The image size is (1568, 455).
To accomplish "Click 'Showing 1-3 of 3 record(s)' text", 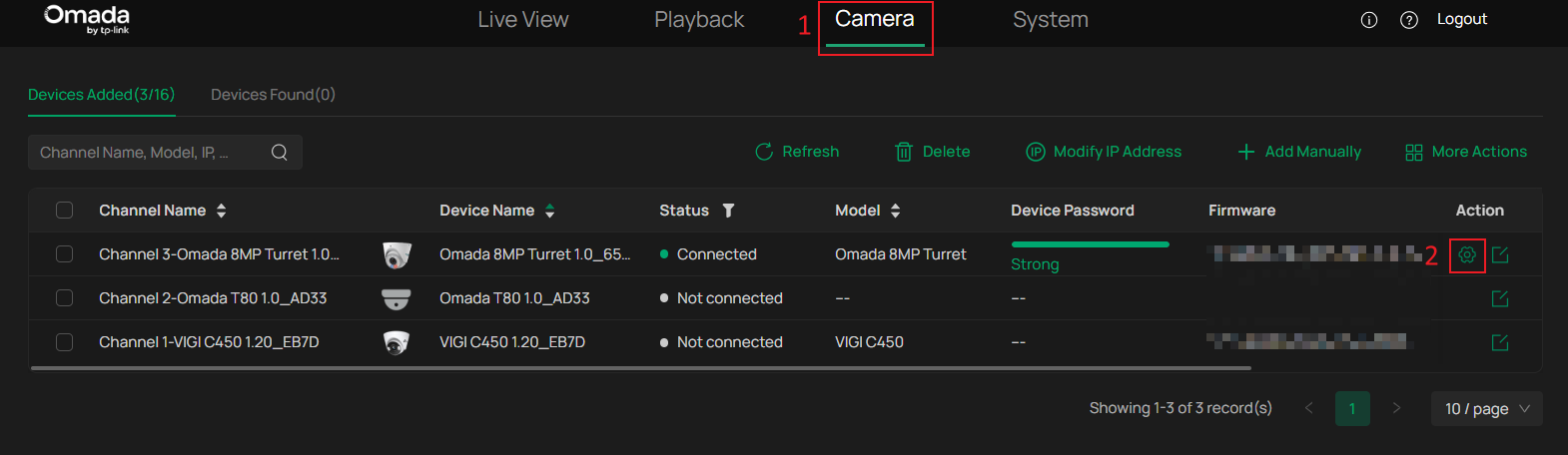I will point(1180,408).
